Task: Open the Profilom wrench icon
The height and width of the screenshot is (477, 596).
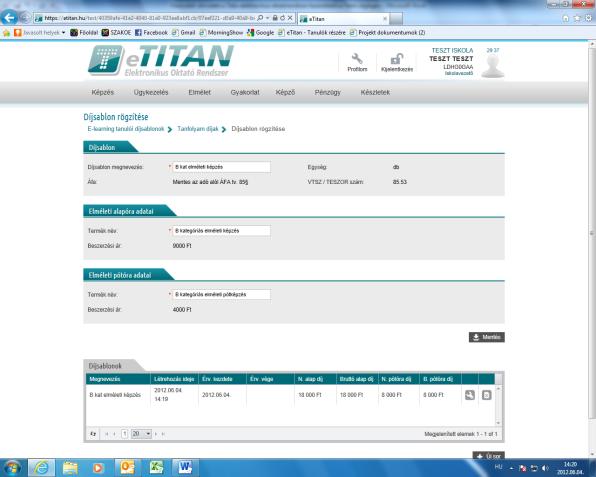Action: coord(357,59)
